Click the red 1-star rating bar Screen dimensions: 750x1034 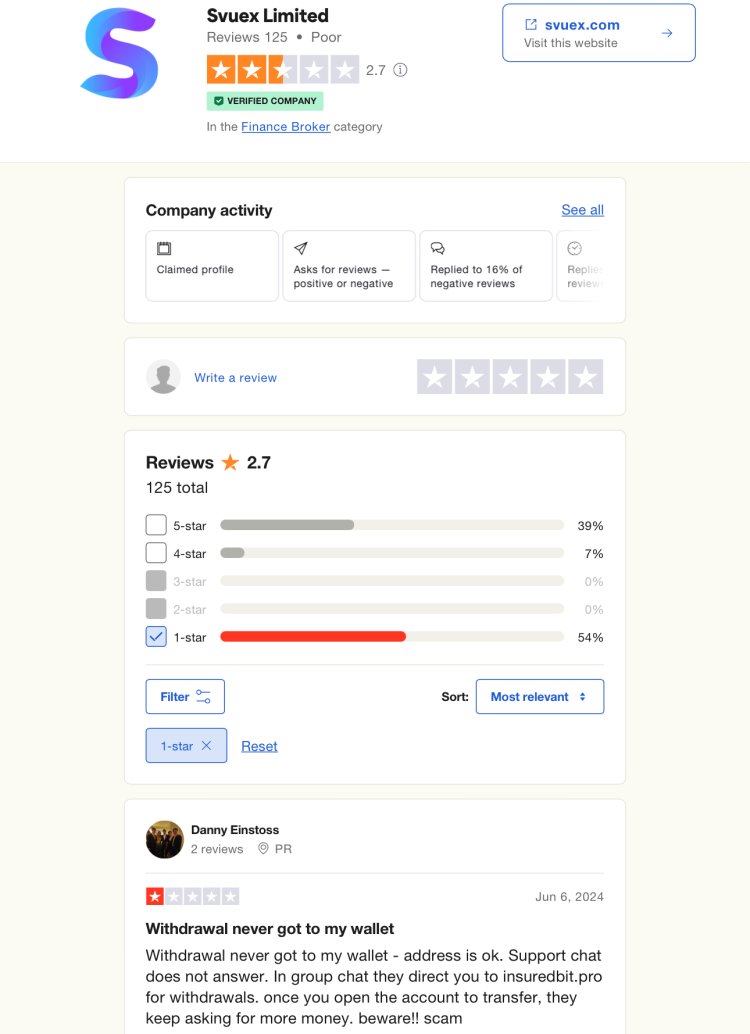pos(313,636)
